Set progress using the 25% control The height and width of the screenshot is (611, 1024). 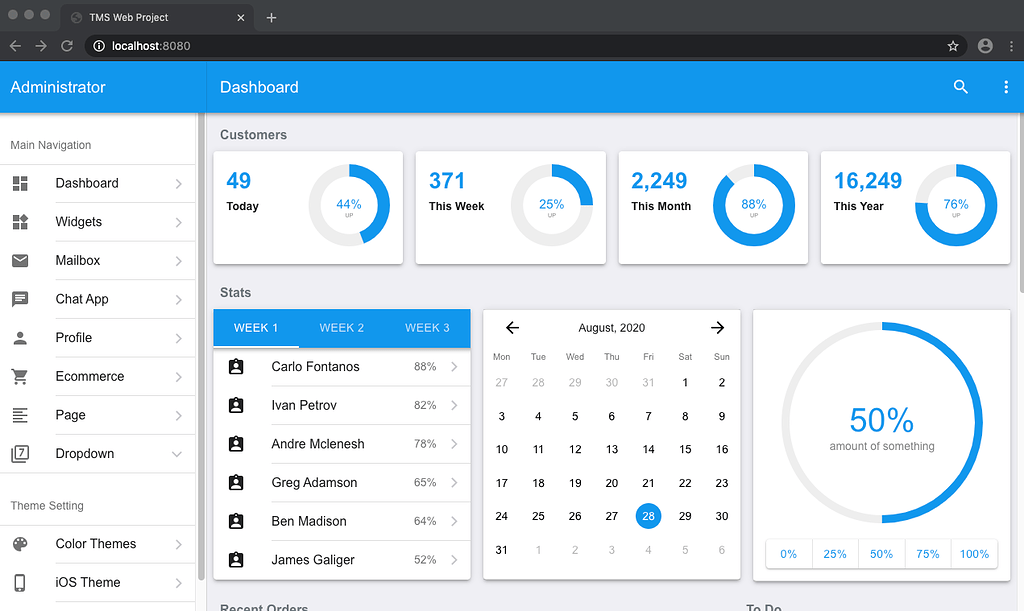click(x=835, y=553)
